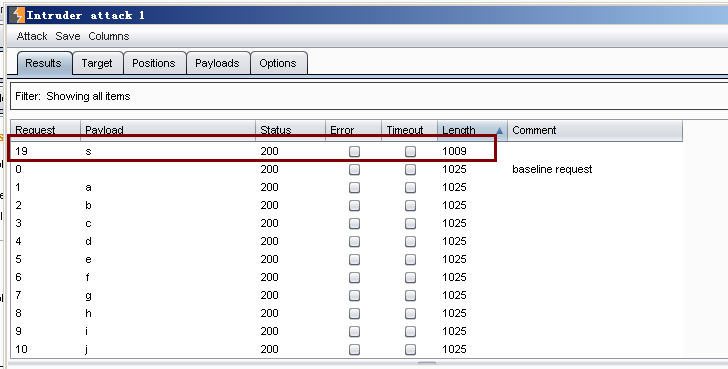Click the Length column sort arrow
This screenshot has width=728, height=369.
click(499, 130)
